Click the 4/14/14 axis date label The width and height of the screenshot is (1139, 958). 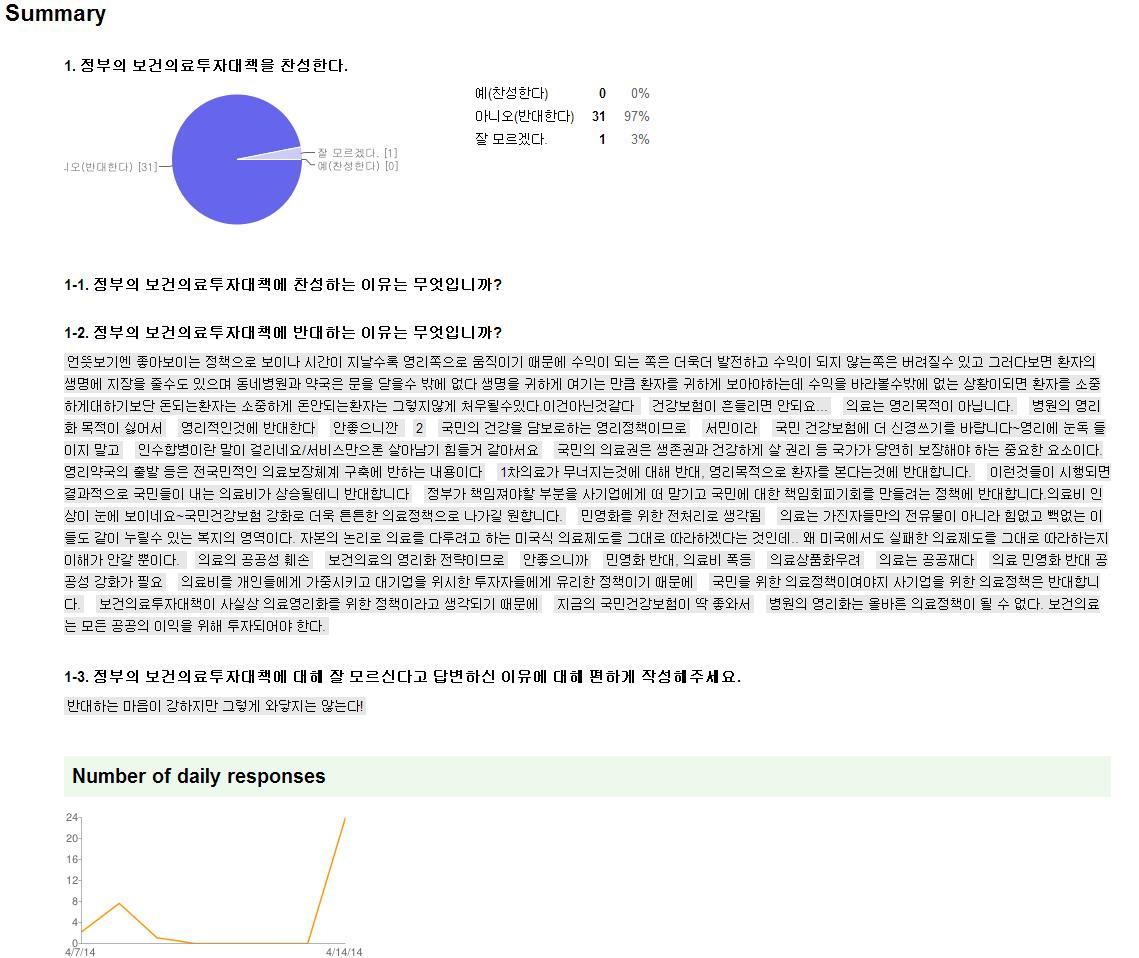344,952
